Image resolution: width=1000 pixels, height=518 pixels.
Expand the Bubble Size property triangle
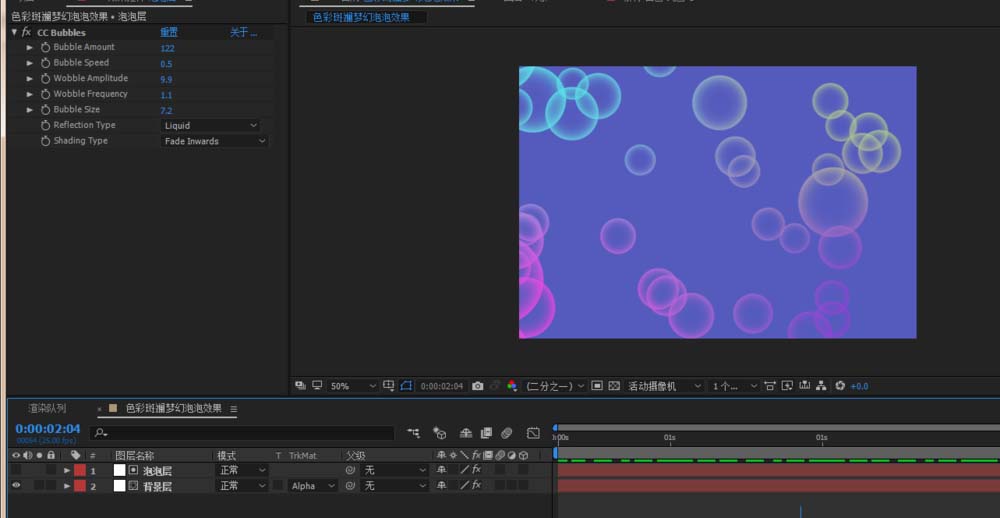30,110
